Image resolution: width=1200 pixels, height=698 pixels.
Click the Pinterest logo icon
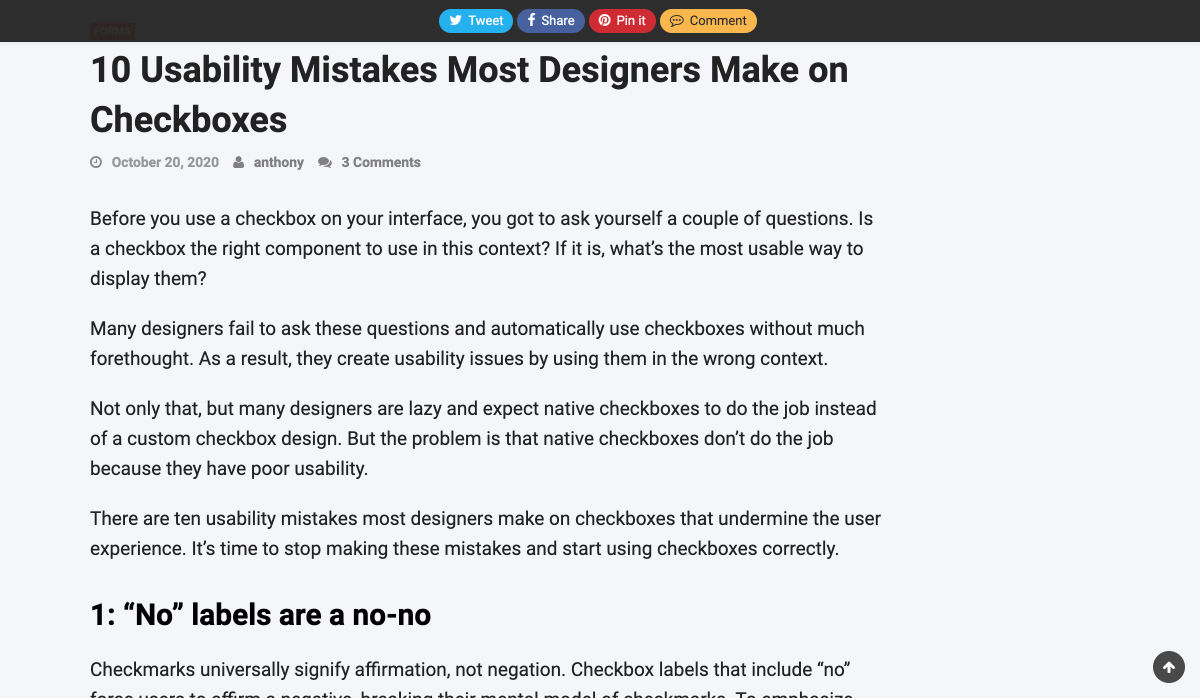tap(604, 21)
